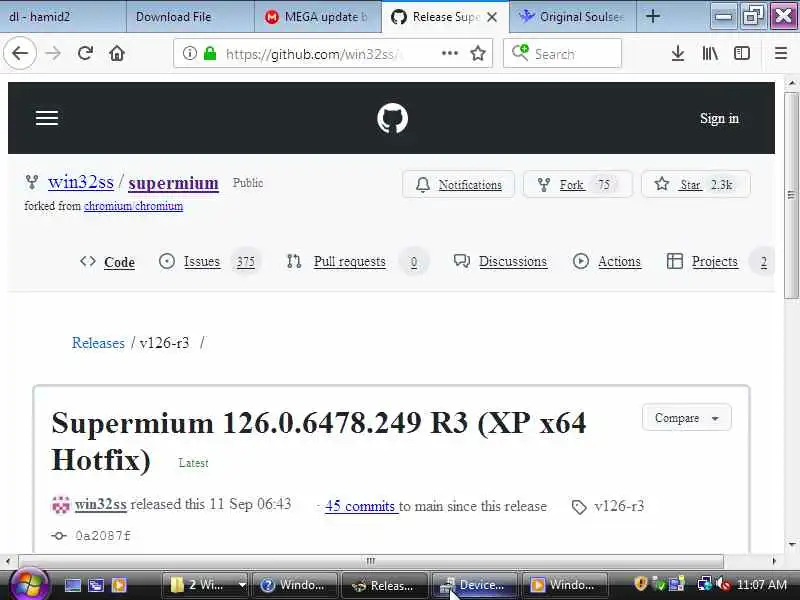This screenshot has height=600, width=800.
Task: Expand the 2 Wi... taskbar group dropdown
Action: (242, 585)
